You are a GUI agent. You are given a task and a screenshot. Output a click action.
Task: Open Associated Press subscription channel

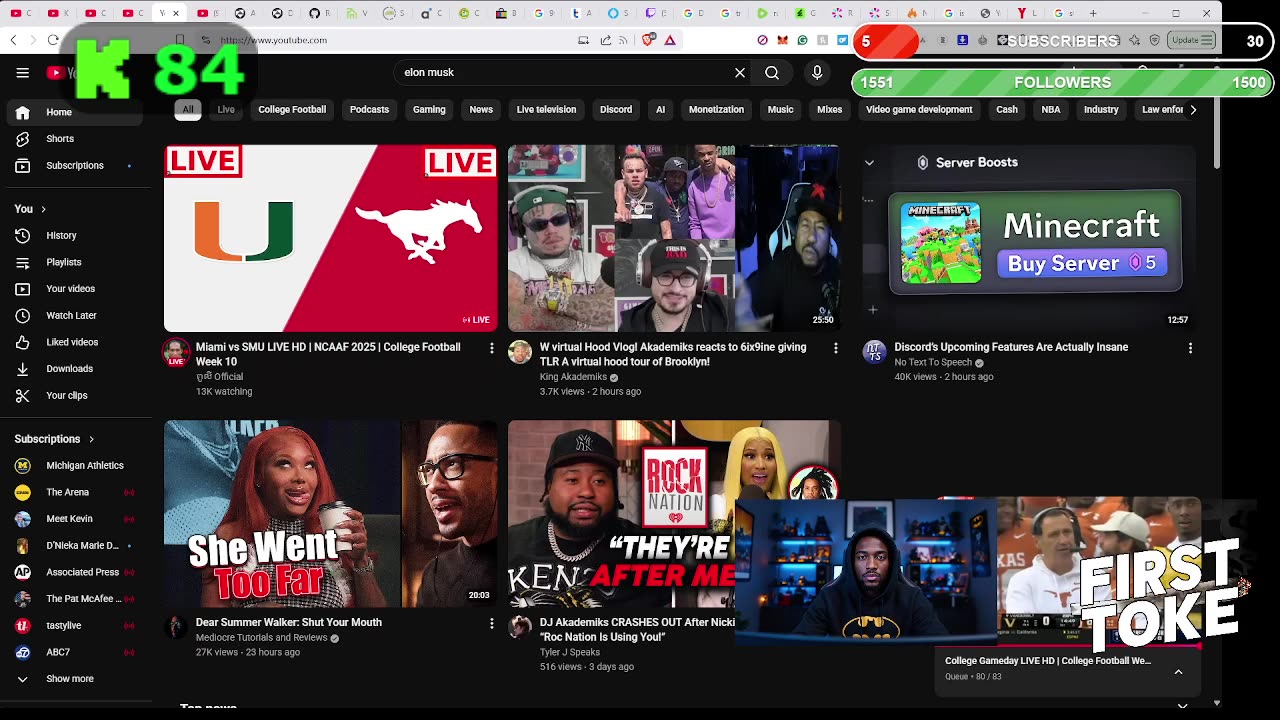(76, 572)
